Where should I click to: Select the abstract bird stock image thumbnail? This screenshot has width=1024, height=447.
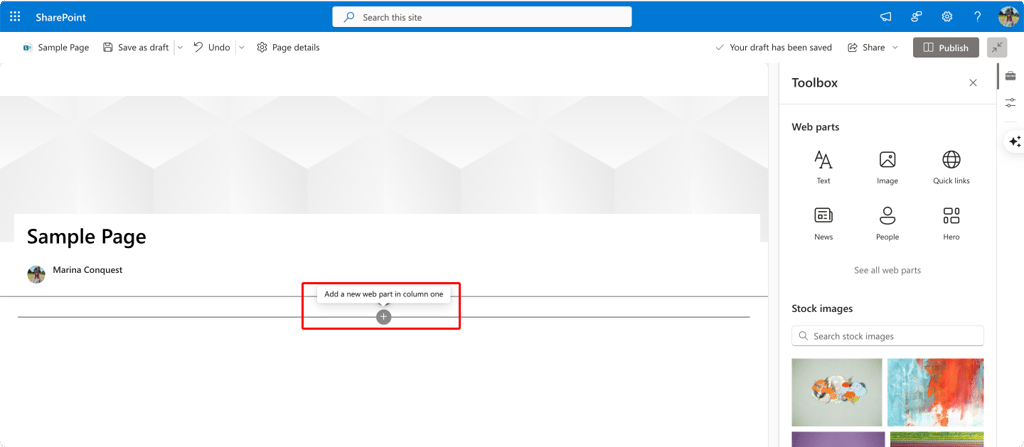837,392
